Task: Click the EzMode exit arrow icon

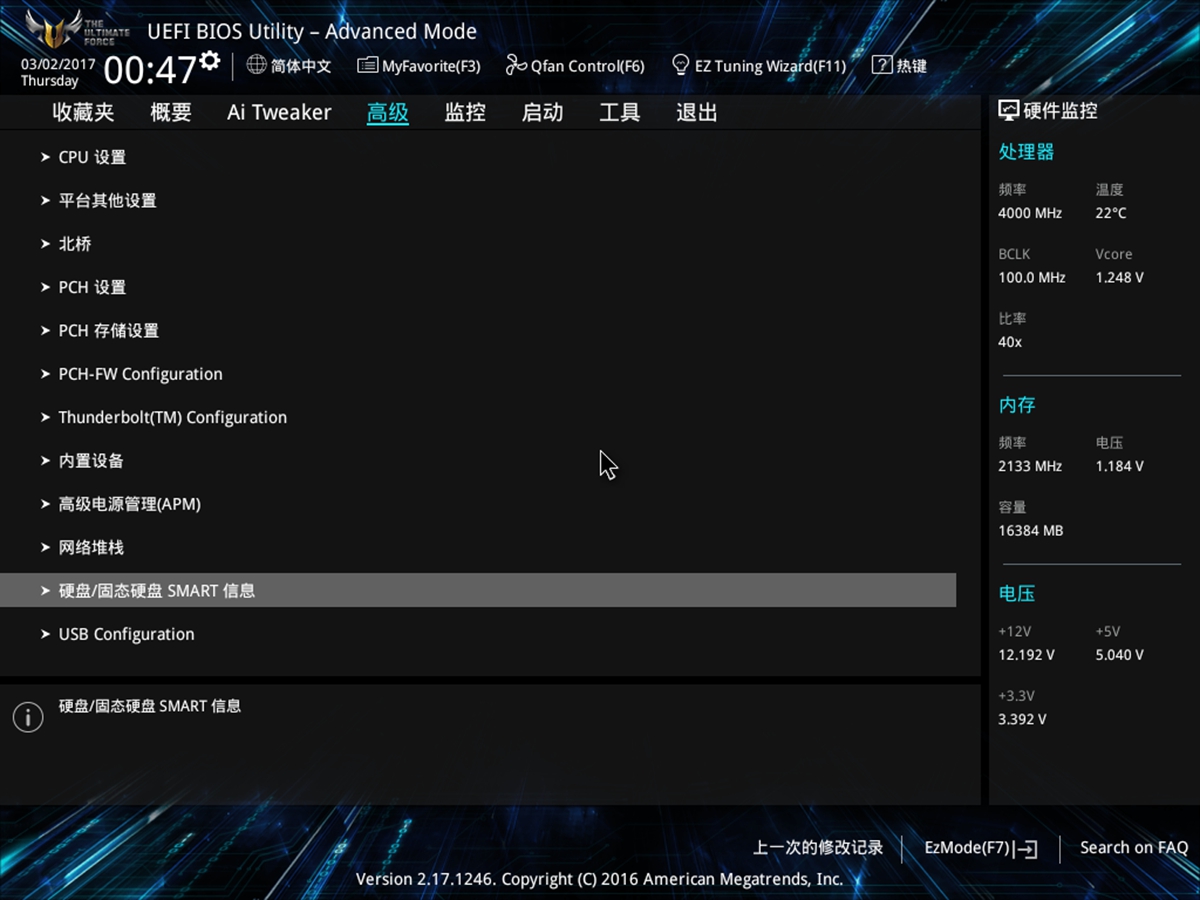Action: (x=1026, y=849)
